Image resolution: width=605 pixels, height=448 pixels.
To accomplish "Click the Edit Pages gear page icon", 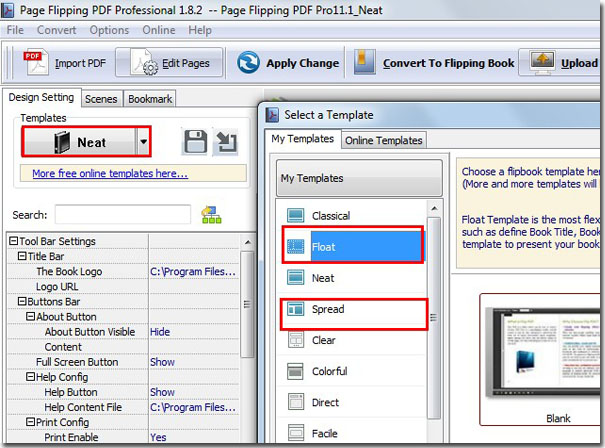I will pos(145,62).
